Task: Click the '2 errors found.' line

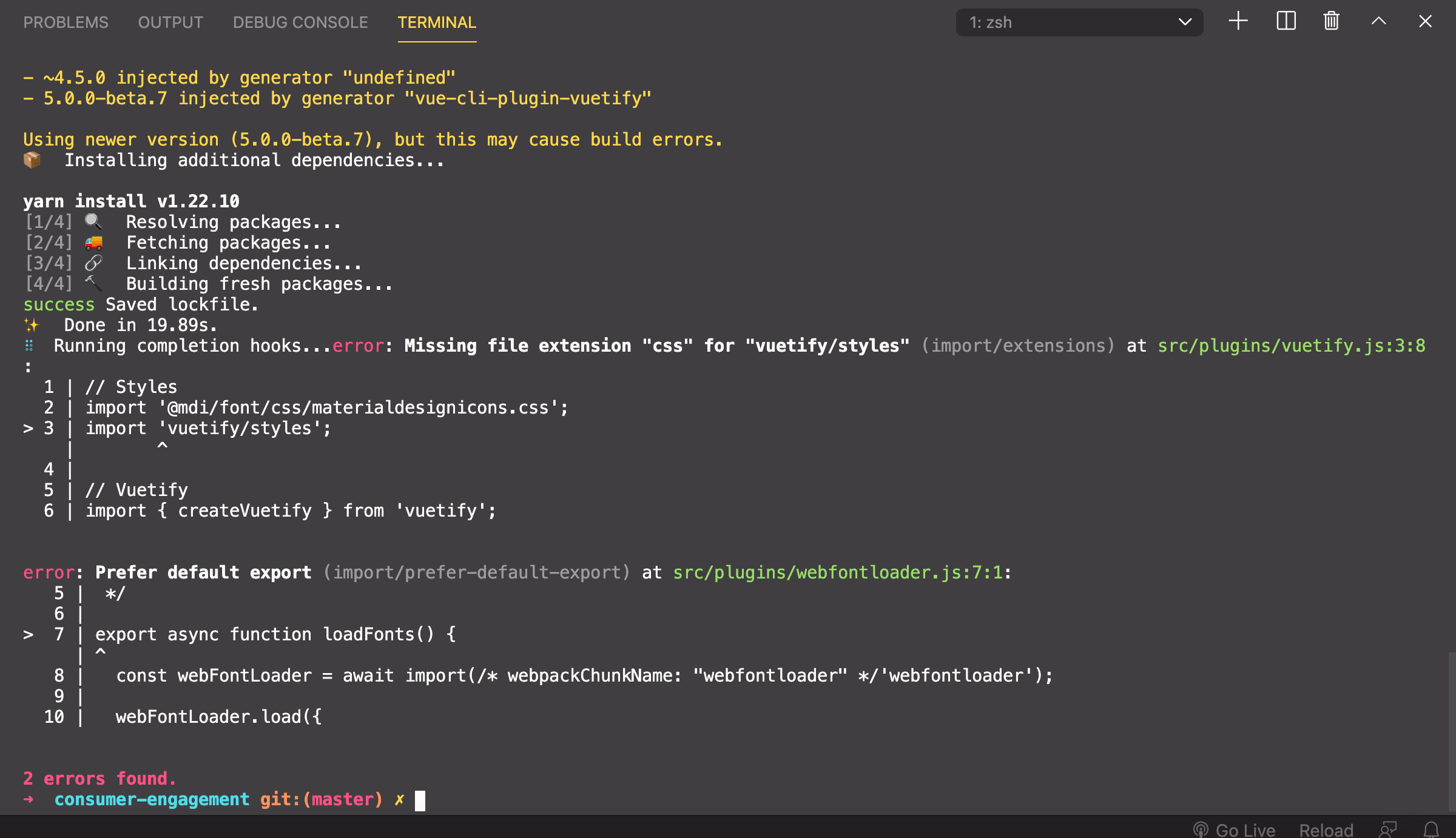Action: click(99, 779)
